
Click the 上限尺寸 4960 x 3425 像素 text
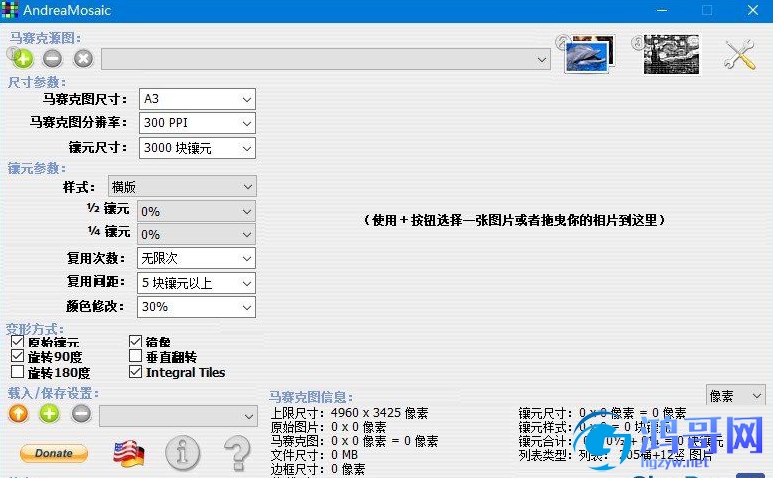(x=350, y=412)
